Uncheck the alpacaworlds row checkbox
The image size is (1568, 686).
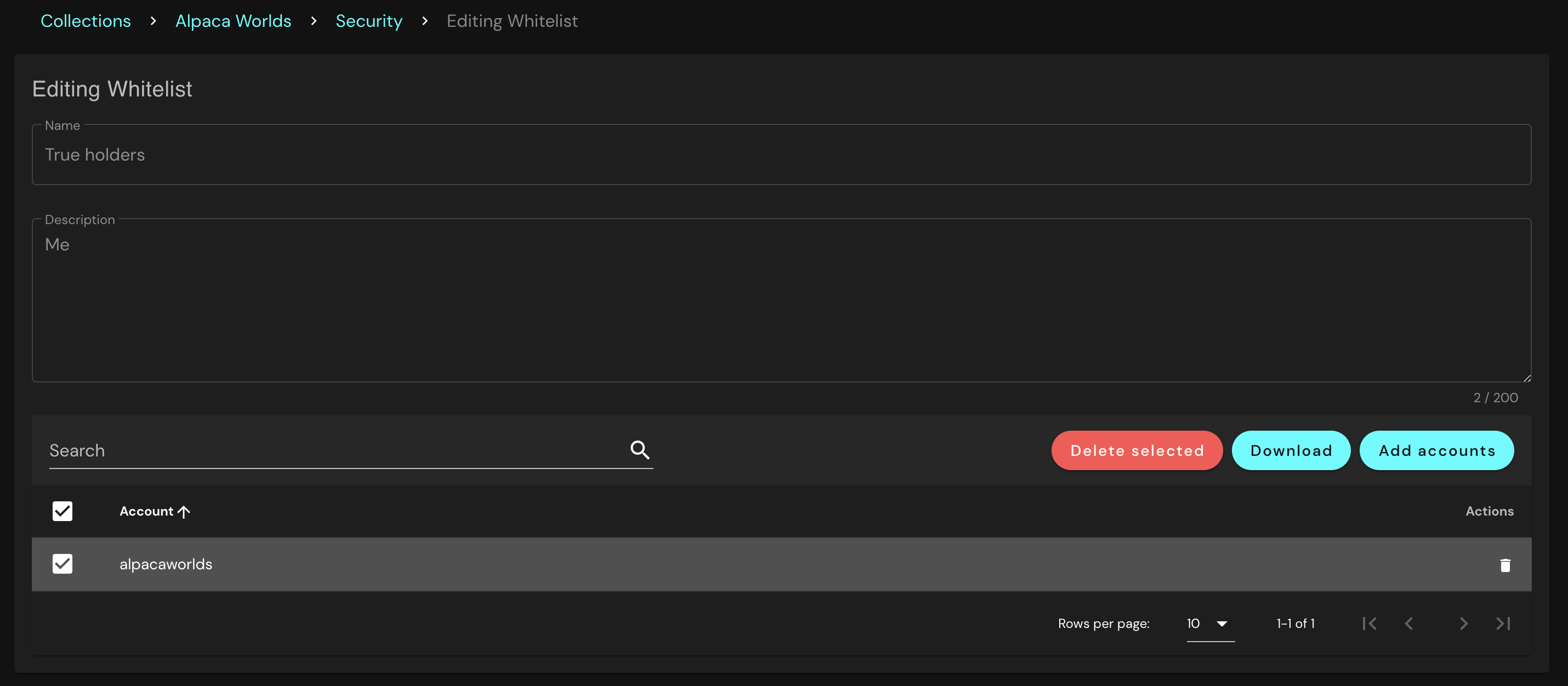62,564
